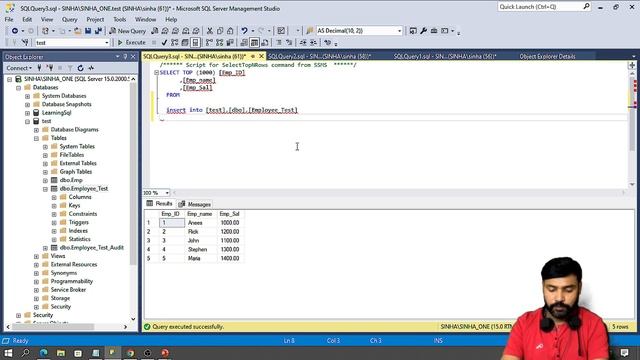This screenshot has height=360, width=640.
Task: Select the Programmability folder
Action: [71, 281]
